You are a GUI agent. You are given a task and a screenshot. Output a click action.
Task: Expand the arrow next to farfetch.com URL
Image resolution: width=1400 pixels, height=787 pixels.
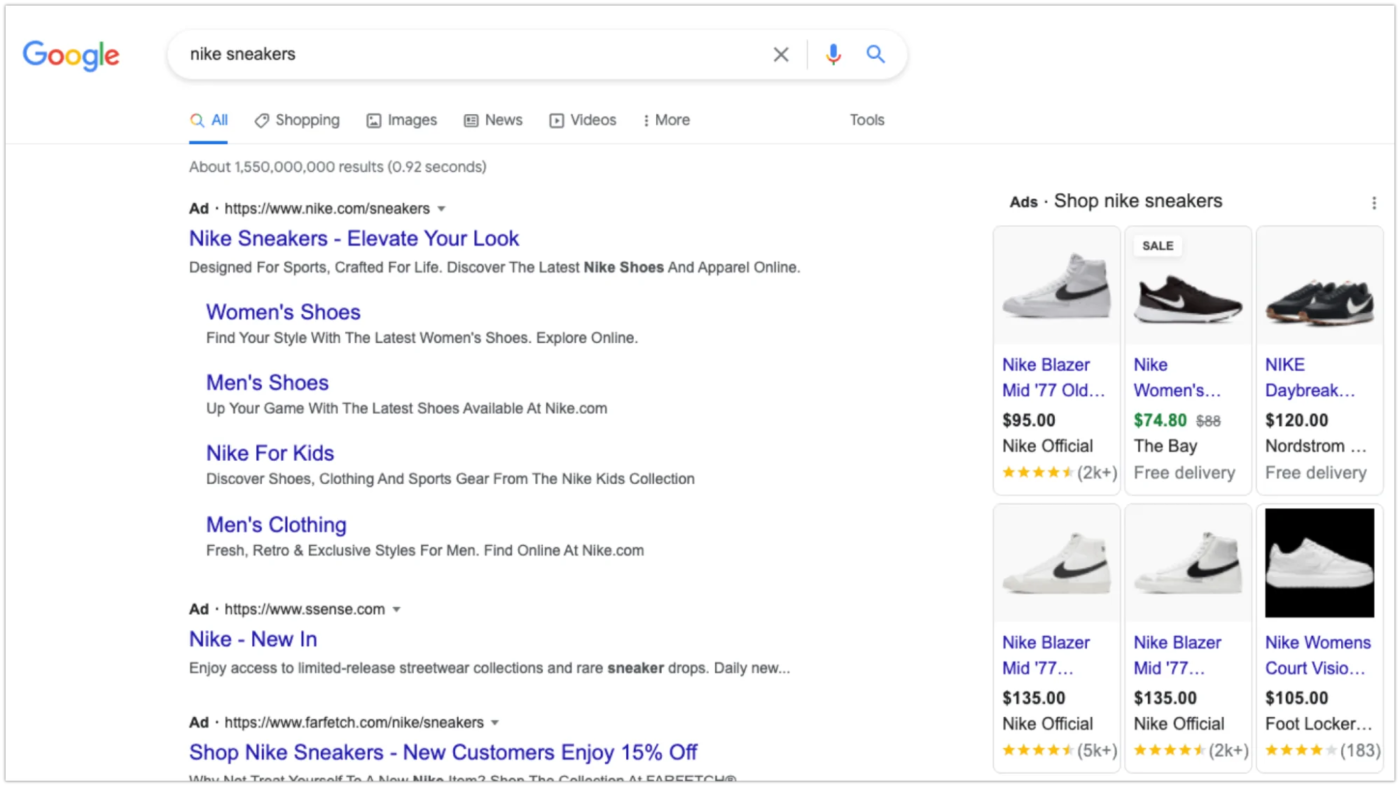pyautogui.click(x=494, y=722)
